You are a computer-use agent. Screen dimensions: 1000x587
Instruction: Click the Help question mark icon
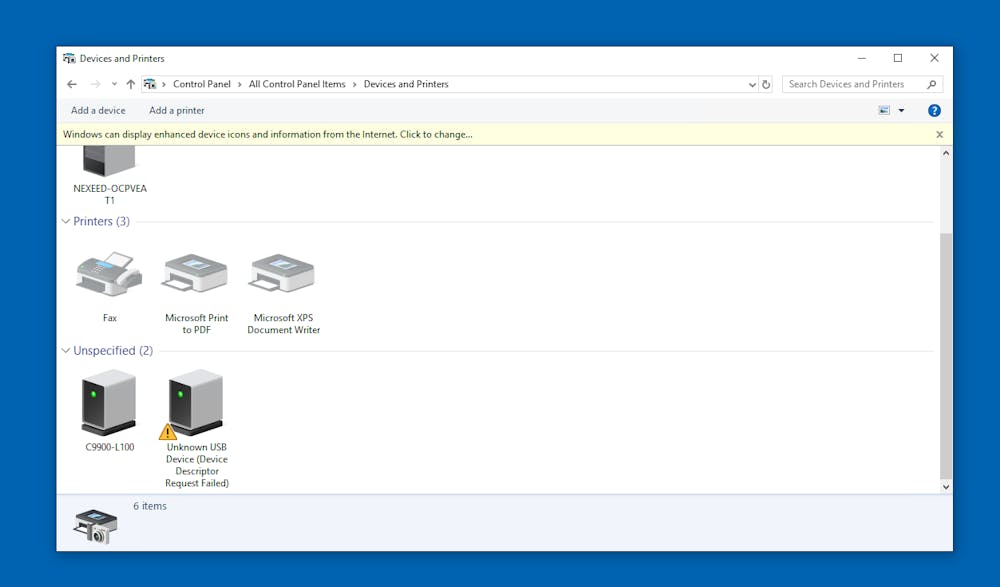tap(934, 110)
